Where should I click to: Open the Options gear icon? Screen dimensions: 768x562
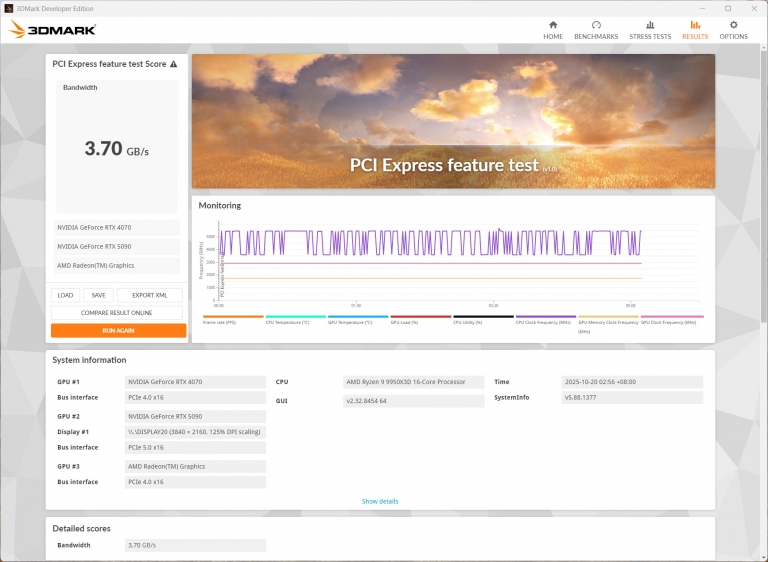733,25
